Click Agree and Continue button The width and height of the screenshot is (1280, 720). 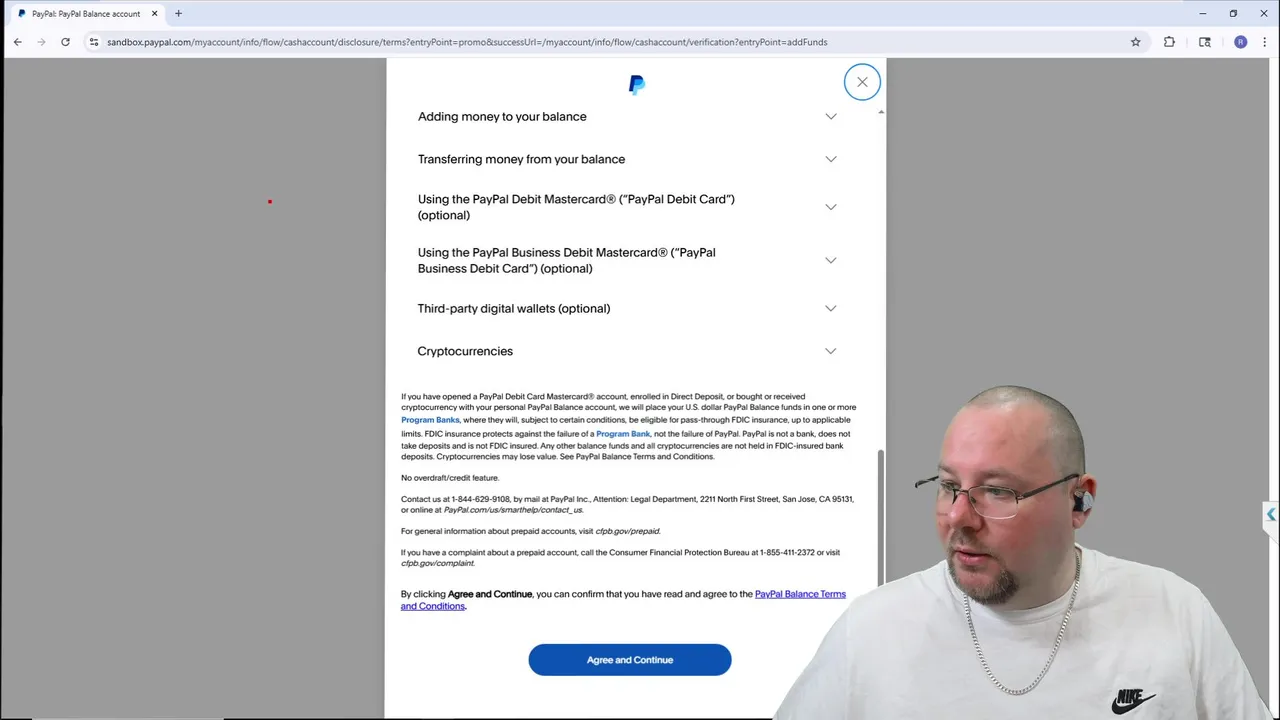pos(630,660)
